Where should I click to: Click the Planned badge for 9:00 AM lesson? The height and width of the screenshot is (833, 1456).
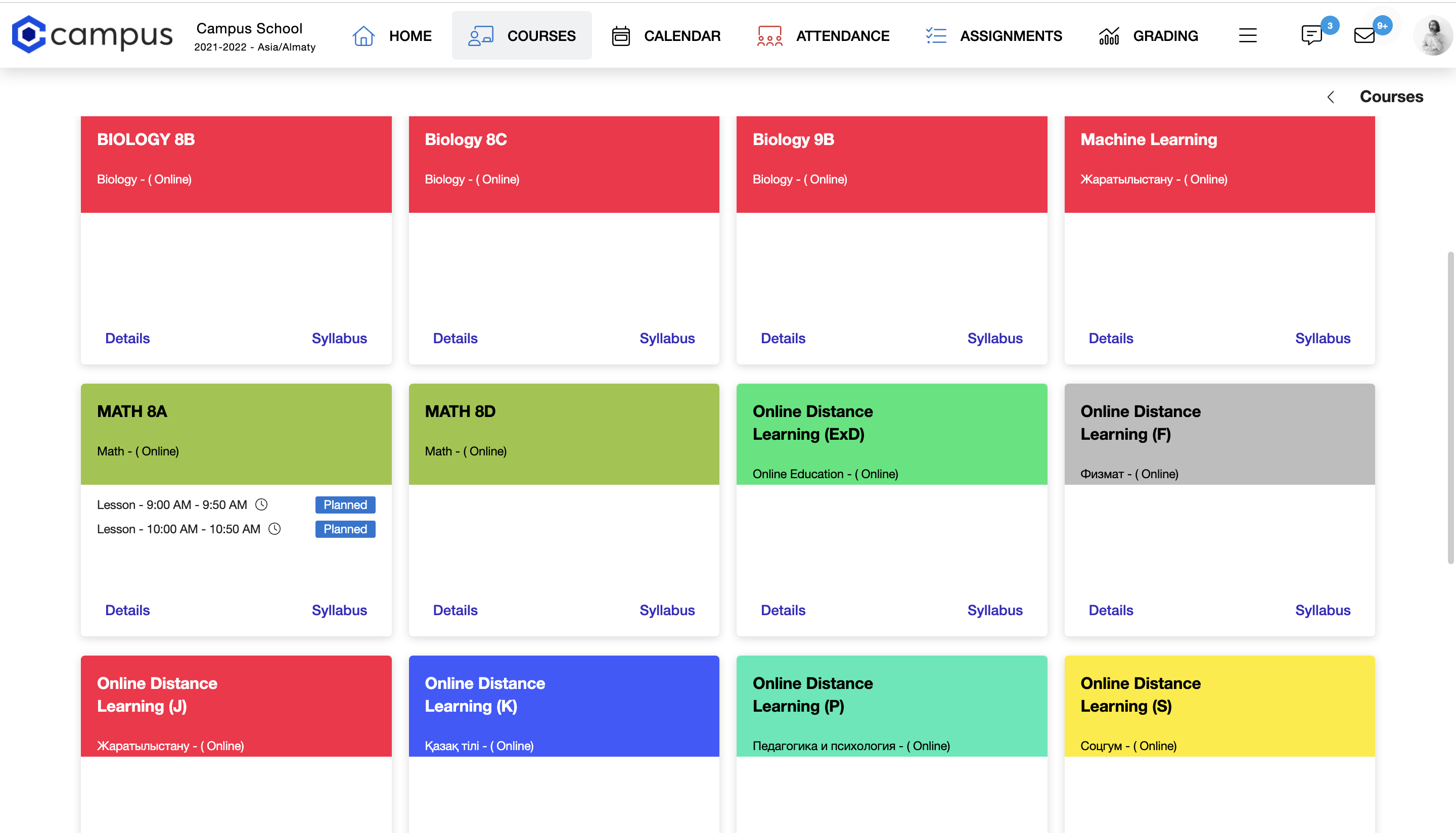point(345,504)
